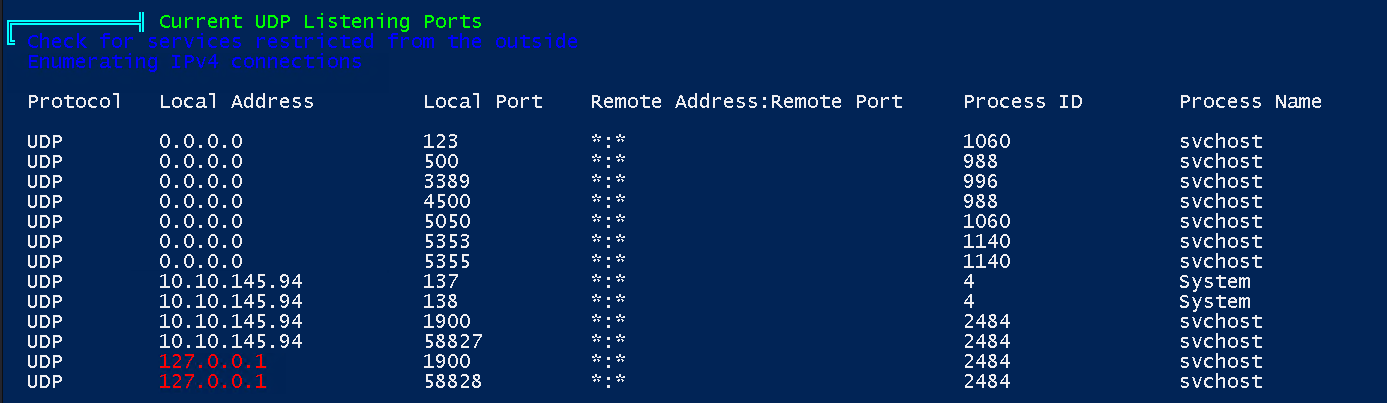Click the 'Check for services restricted' line
The width and height of the screenshot is (1387, 403).
click(302, 41)
